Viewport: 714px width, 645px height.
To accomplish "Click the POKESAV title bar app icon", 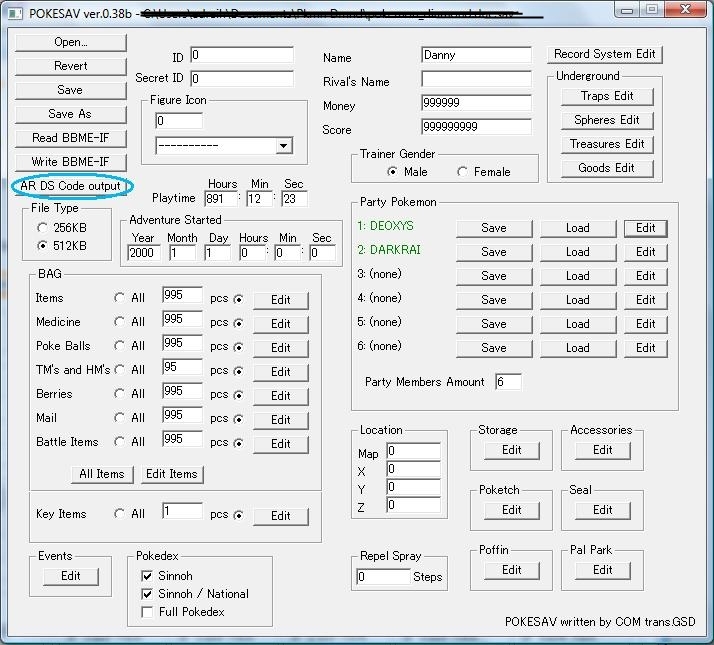I will [x=15, y=14].
